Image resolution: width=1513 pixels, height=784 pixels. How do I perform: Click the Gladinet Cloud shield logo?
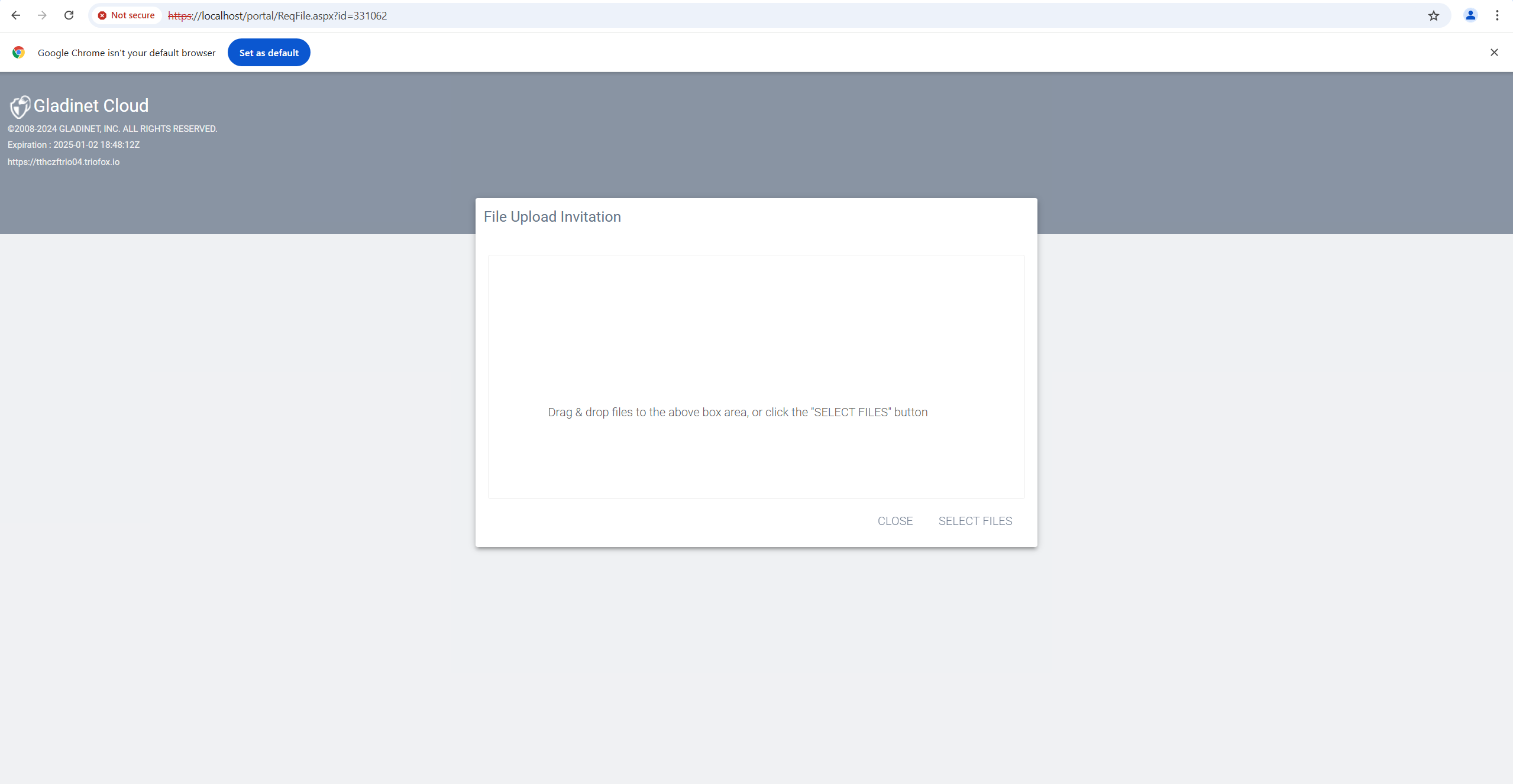(20, 106)
